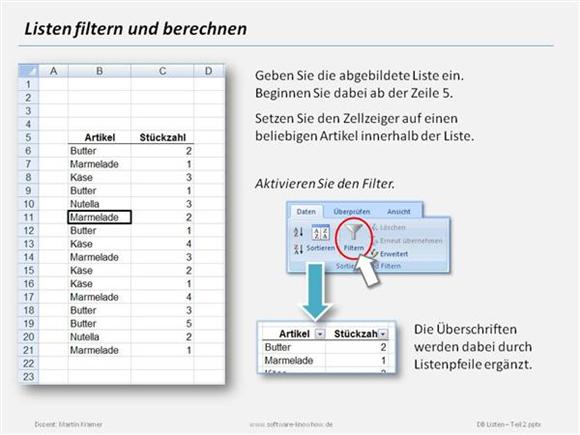Open the Artikel filter dropdown arrow
The width and height of the screenshot is (580, 435).
click(x=320, y=334)
